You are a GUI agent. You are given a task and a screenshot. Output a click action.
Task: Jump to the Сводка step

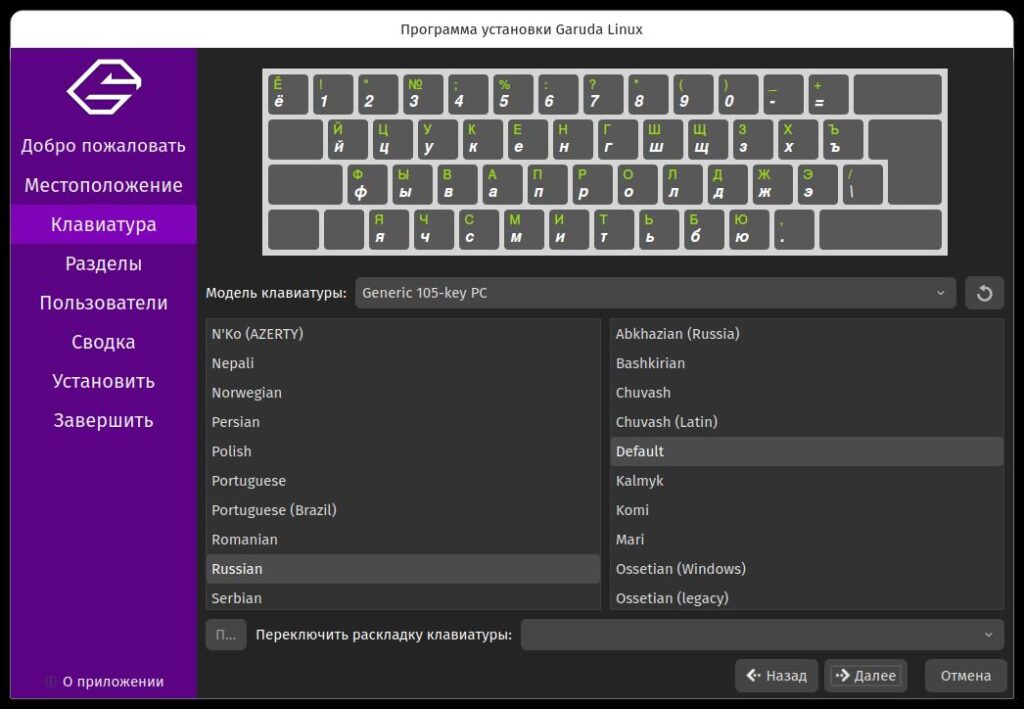tap(103, 342)
